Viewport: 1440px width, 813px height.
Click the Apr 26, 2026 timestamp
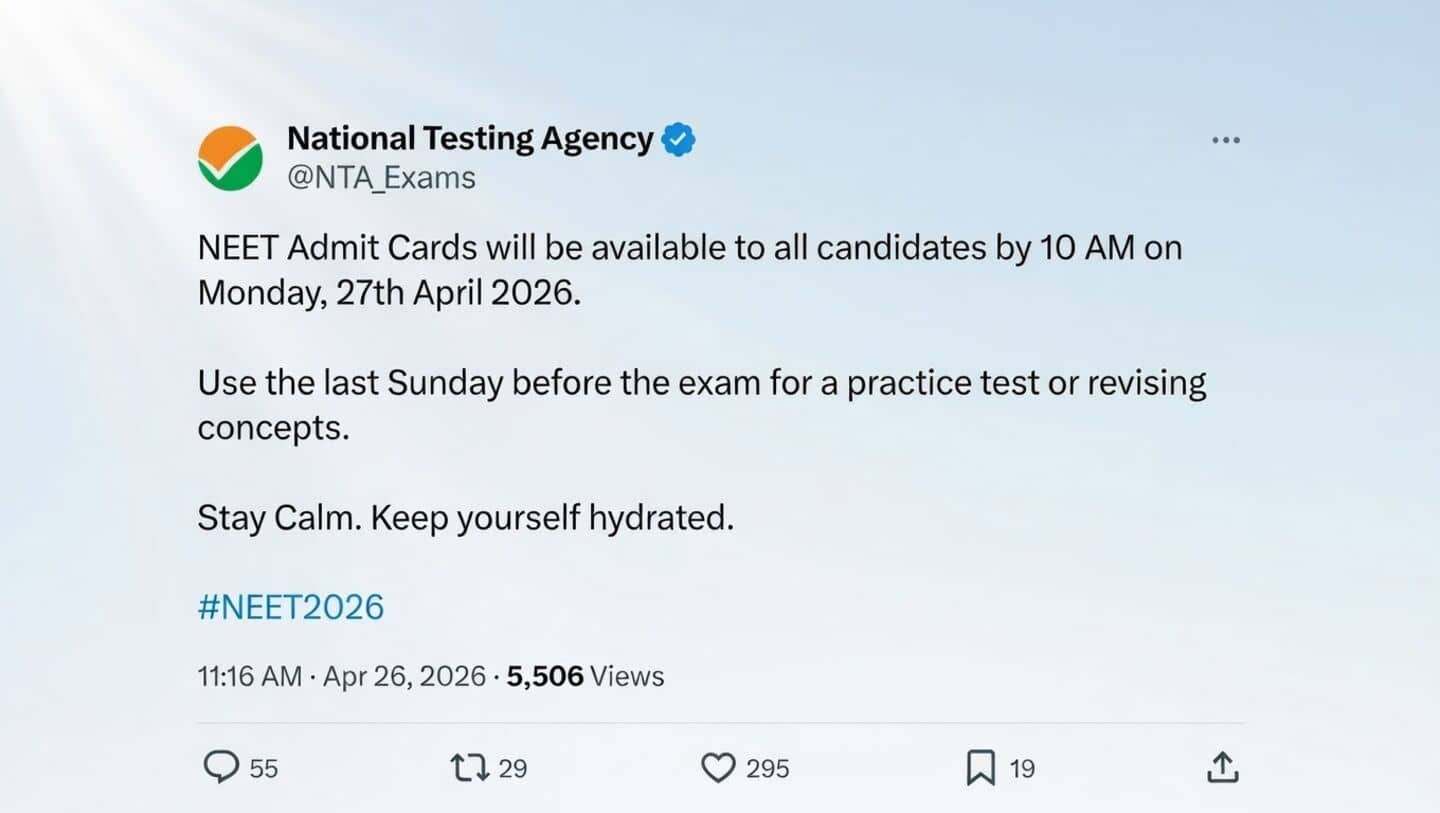[404, 676]
